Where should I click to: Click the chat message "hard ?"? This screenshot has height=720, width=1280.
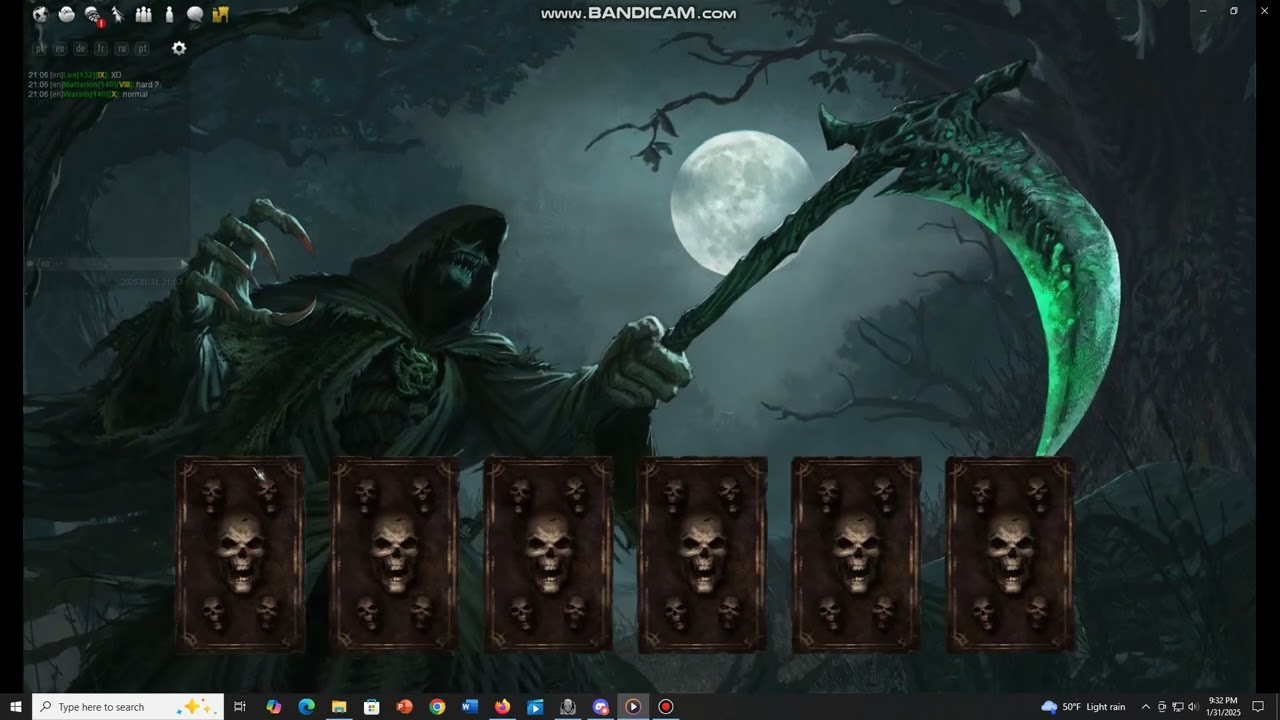click(148, 85)
